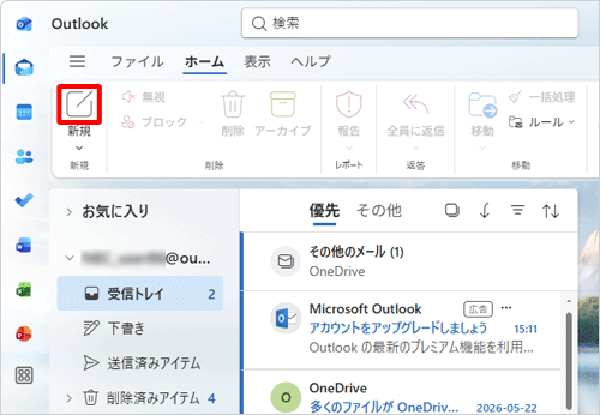Launch Excel from the sidebar
This screenshot has width=600, height=415.
(x=24, y=290)
